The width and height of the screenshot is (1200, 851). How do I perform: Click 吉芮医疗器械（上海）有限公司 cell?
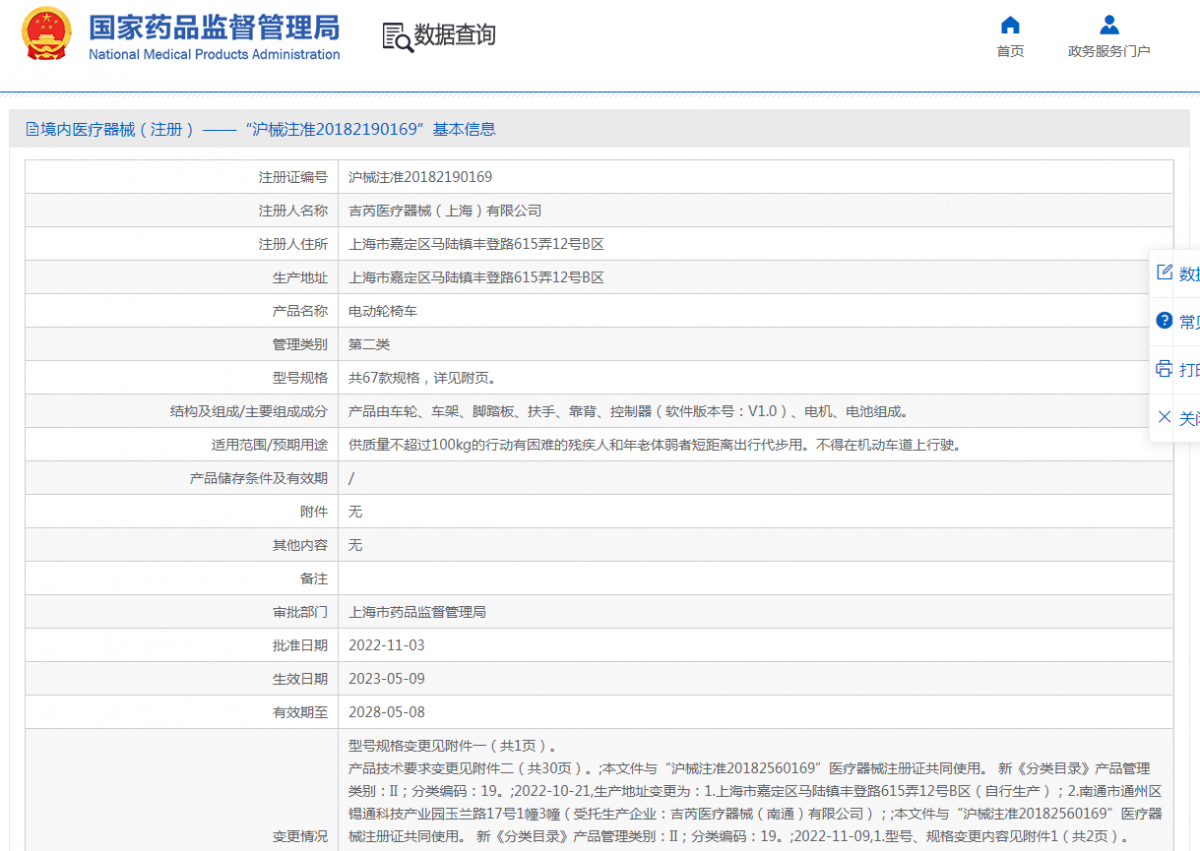point(445,211)
